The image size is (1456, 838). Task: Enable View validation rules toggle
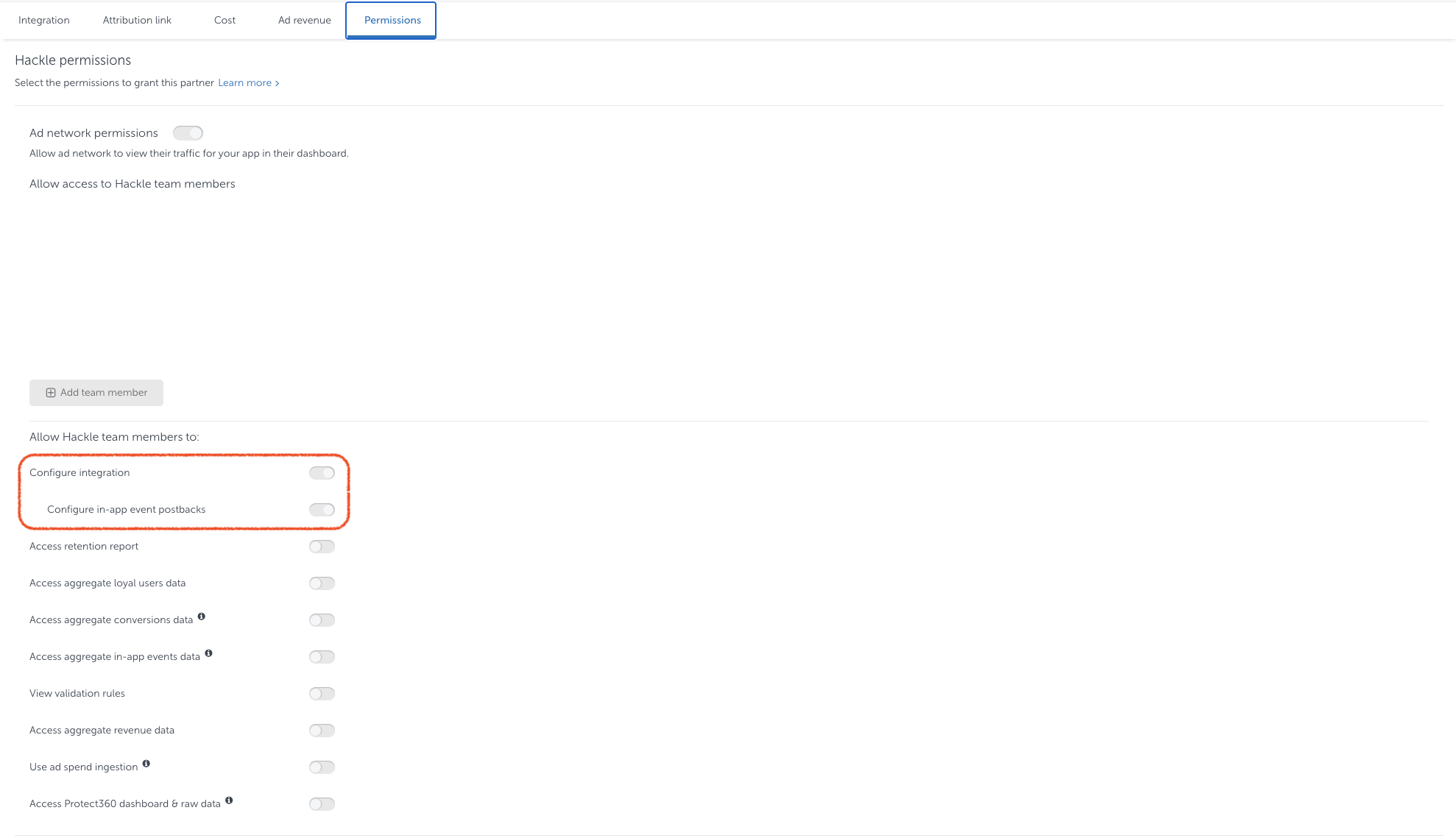[322, 693]
